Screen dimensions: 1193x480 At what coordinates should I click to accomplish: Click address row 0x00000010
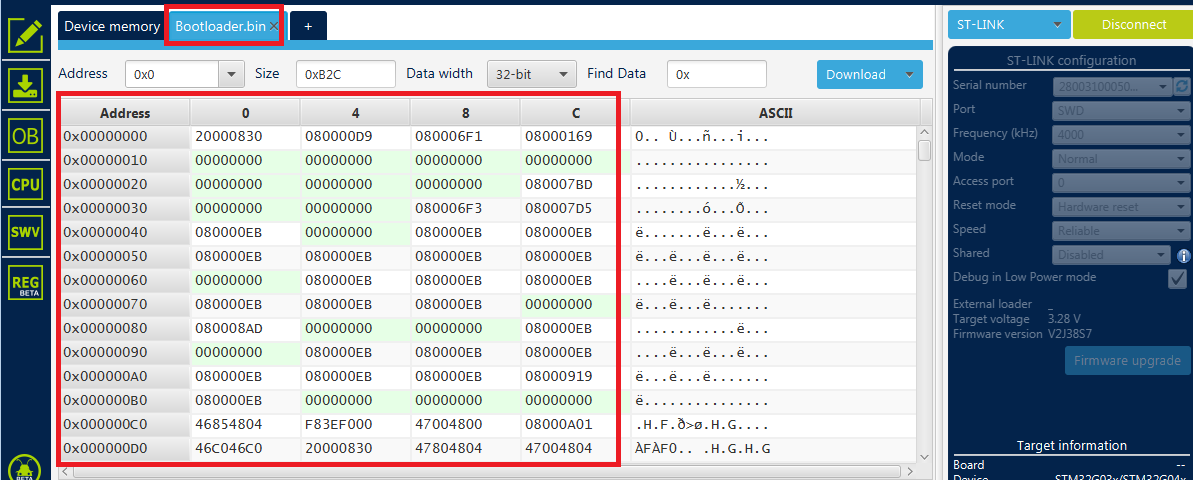[x=126, y=161]
